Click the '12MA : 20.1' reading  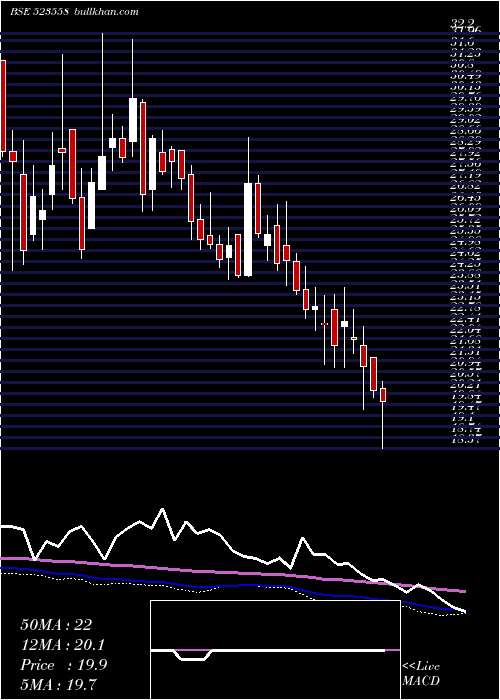coord(63,645)
